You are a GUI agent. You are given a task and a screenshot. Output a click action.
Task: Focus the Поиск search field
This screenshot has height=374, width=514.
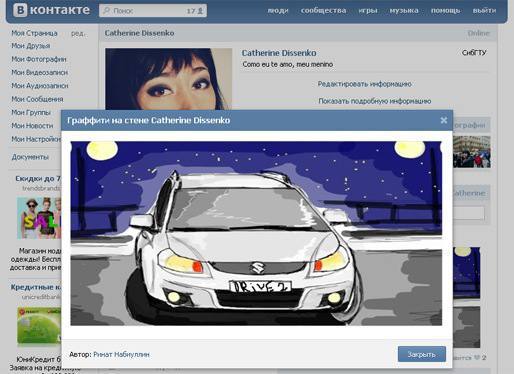tap(153, 11)
